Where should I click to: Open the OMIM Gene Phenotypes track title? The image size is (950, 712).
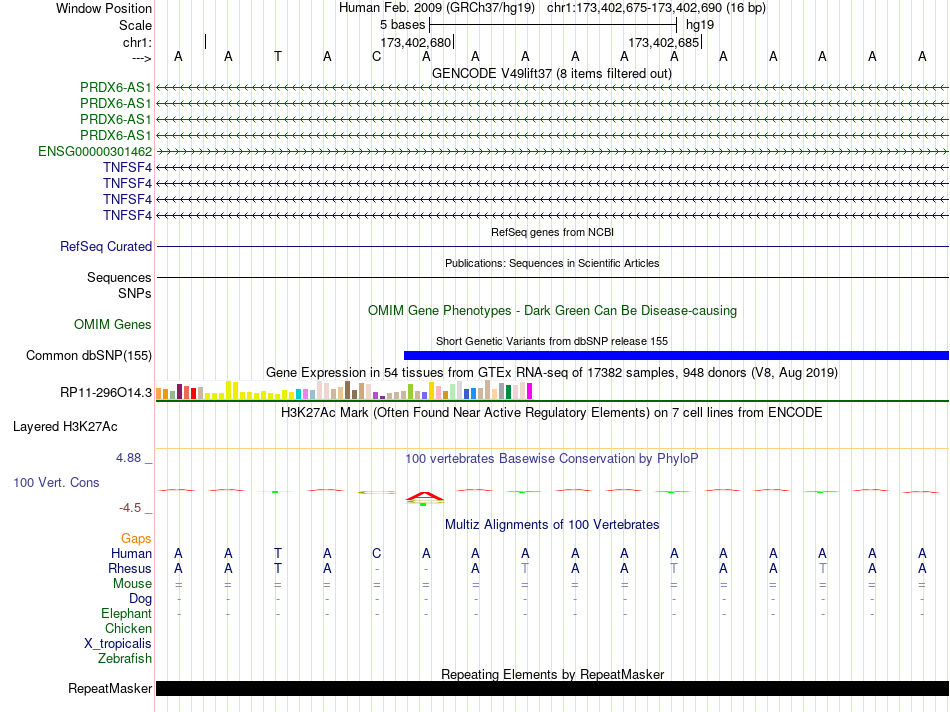(x=552, y=310)
